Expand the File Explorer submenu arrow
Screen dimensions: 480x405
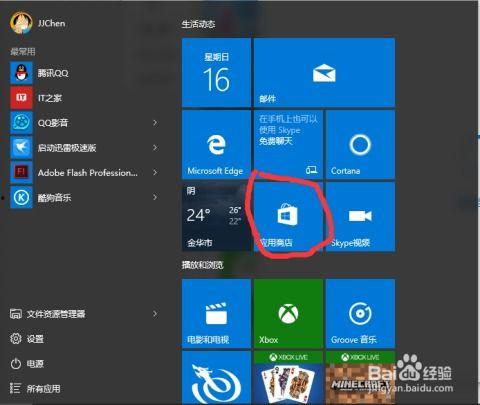tap(155, 314)
